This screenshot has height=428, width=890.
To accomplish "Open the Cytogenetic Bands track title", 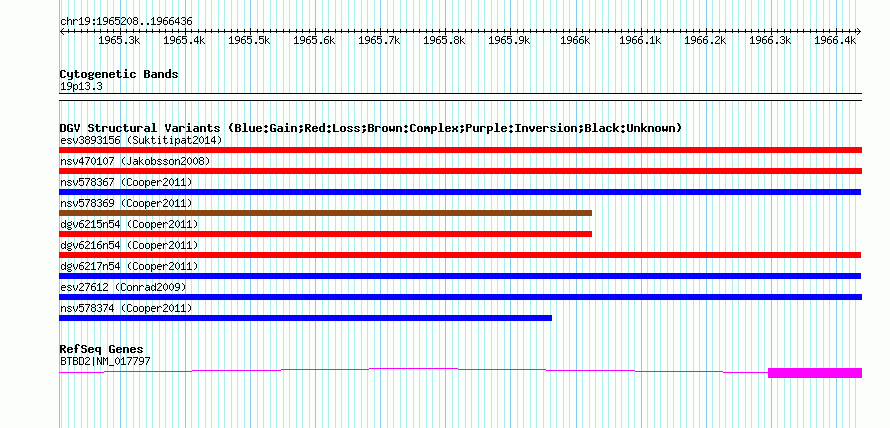I will pos(119,74).
